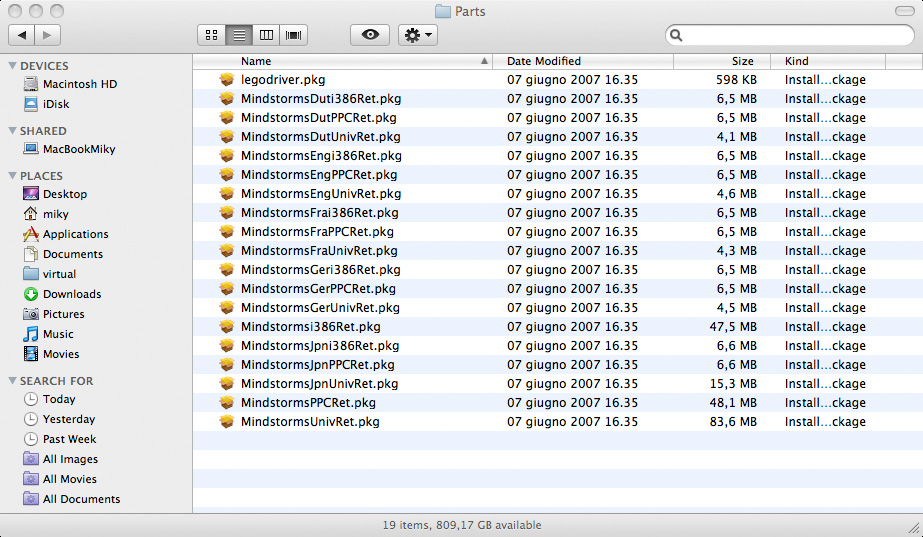Click the Quick Look eye button
This screenshot has height=537, width=923.
click(370, 35)
